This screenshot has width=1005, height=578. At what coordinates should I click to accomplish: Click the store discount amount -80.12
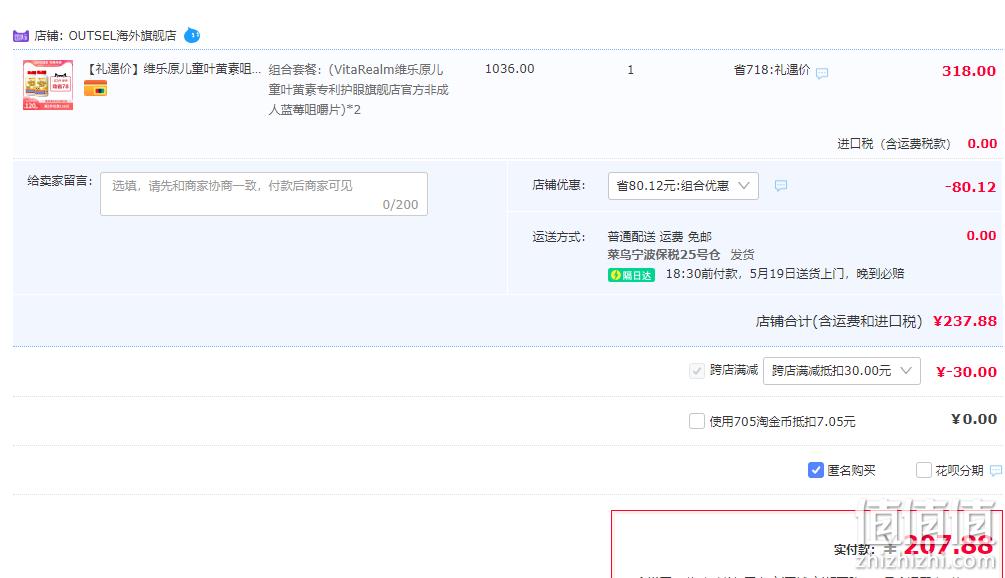click(x=970, y=187)
